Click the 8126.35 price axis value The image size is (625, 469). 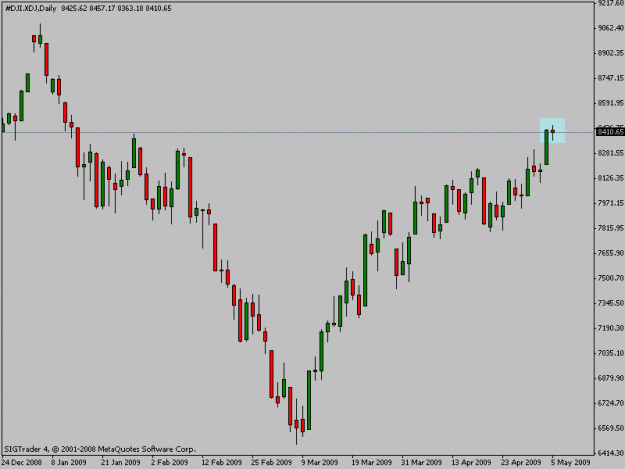click(x=611, y=178)
